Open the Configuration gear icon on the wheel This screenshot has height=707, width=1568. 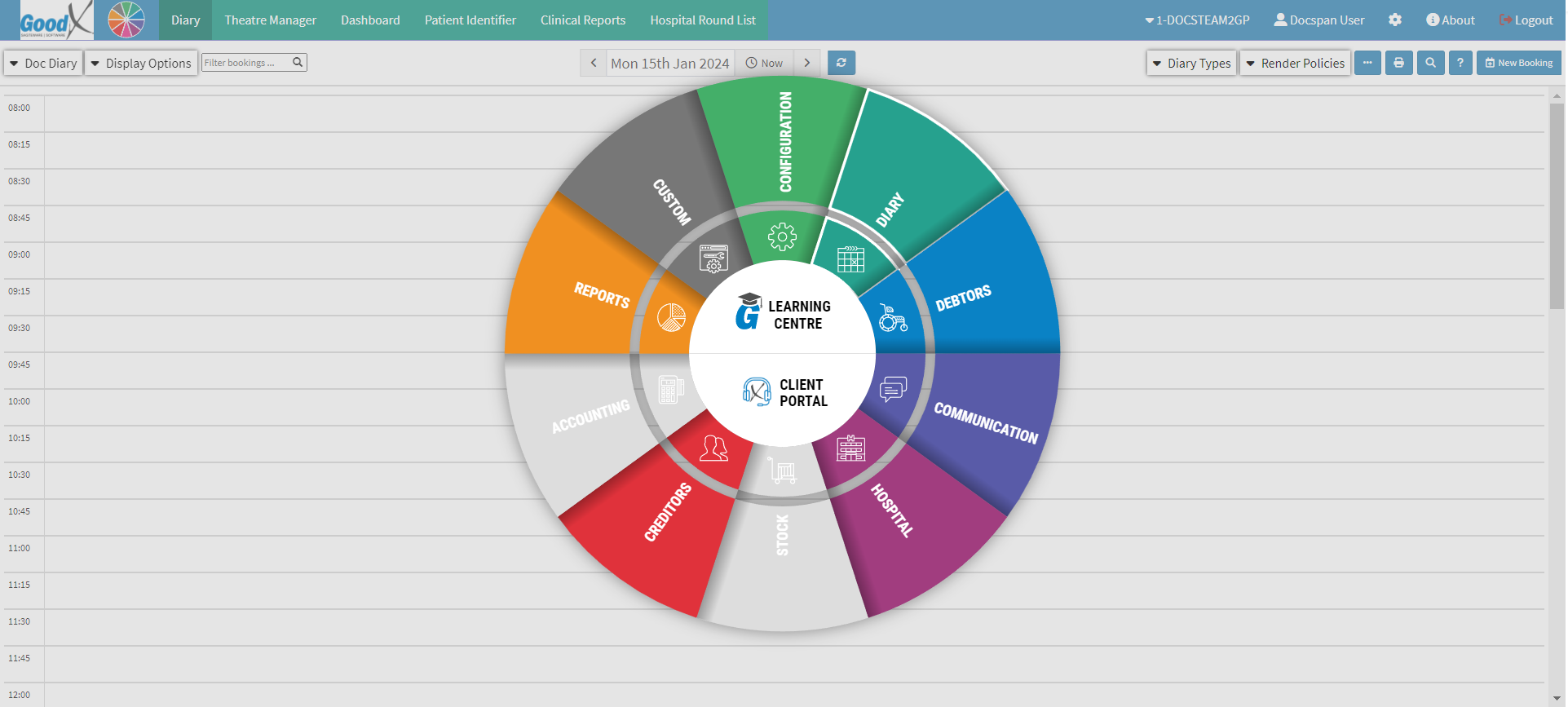[x=782, y=236]
